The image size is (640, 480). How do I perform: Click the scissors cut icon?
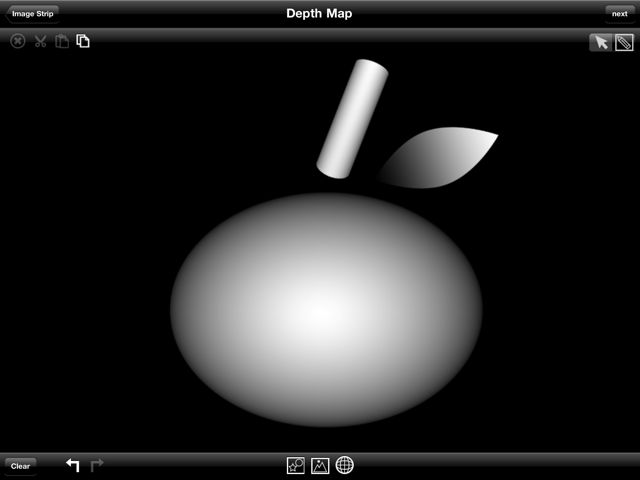[x=40, y=41]
